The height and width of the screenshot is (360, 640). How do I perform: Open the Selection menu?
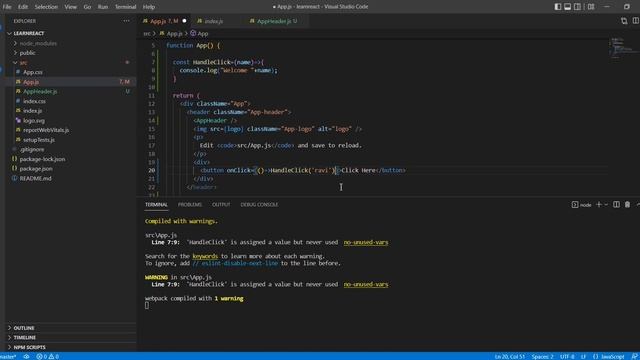click(46, 7)
